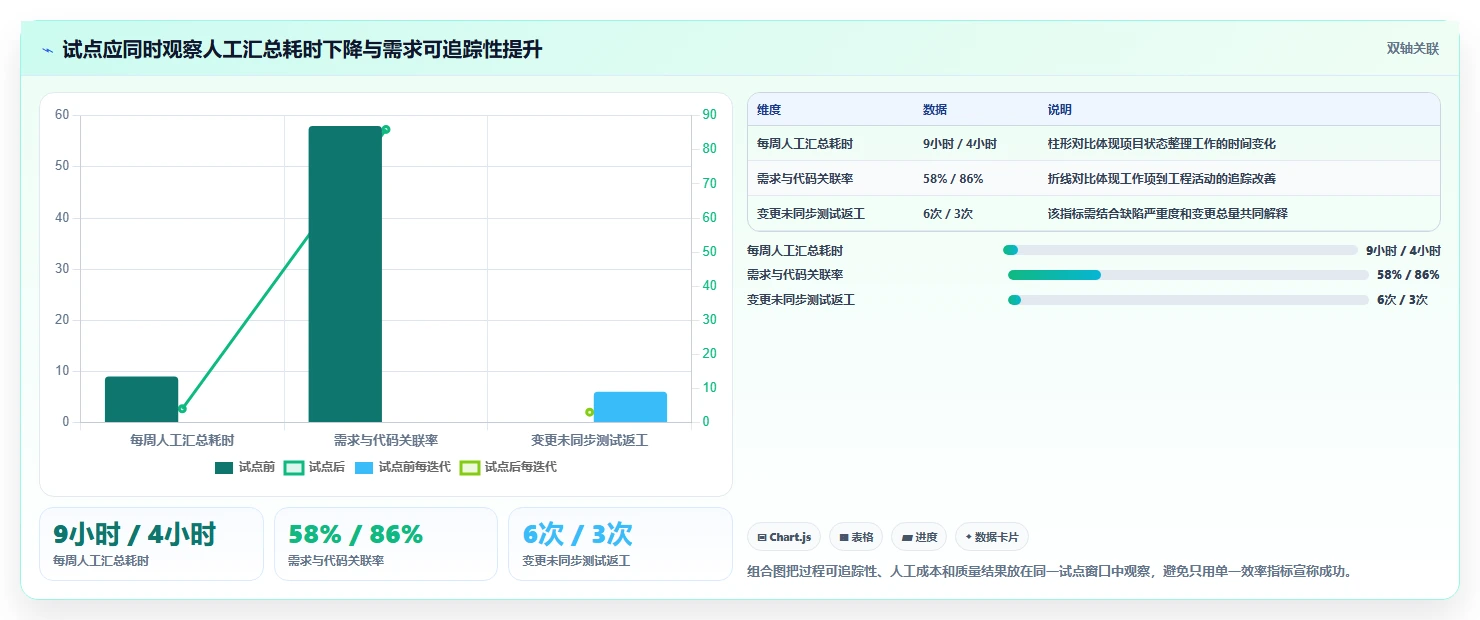Image resolution: width=1480 pixels, height=620 pixels.
Task: Click the 每周人工汇总耗时 dark green bar
Action: [141, 399]
